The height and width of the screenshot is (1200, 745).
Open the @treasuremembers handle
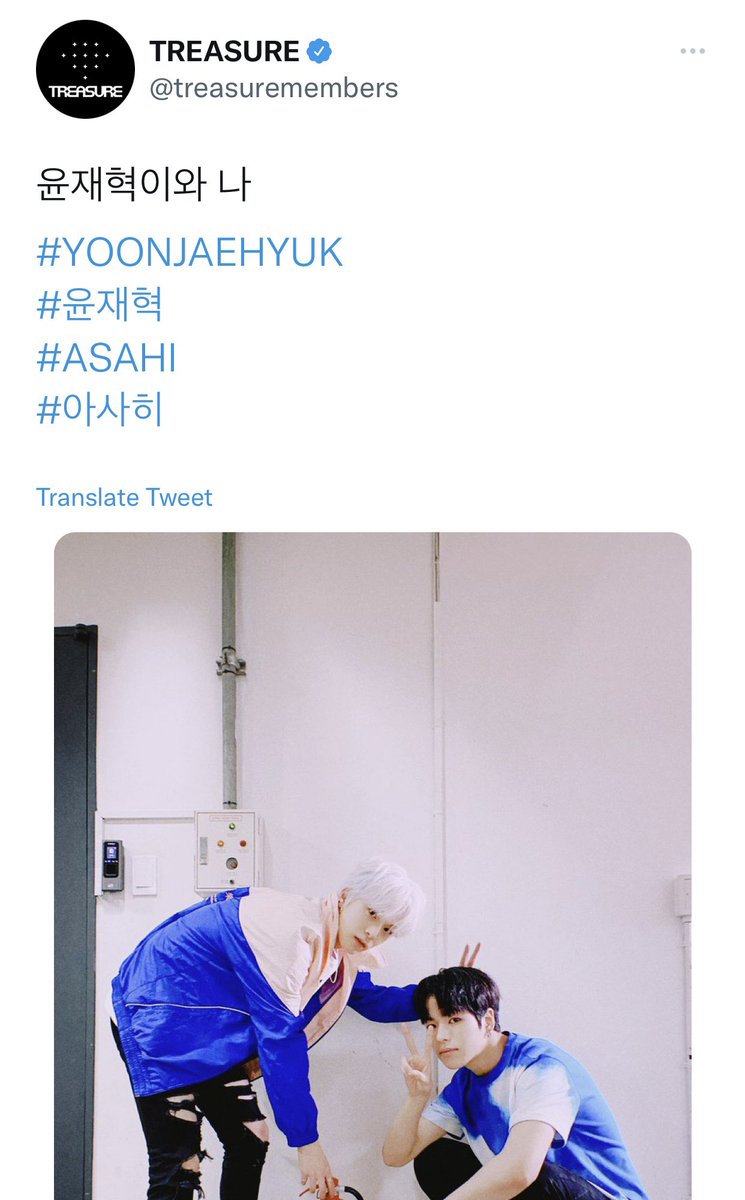(x=273, y=88)
